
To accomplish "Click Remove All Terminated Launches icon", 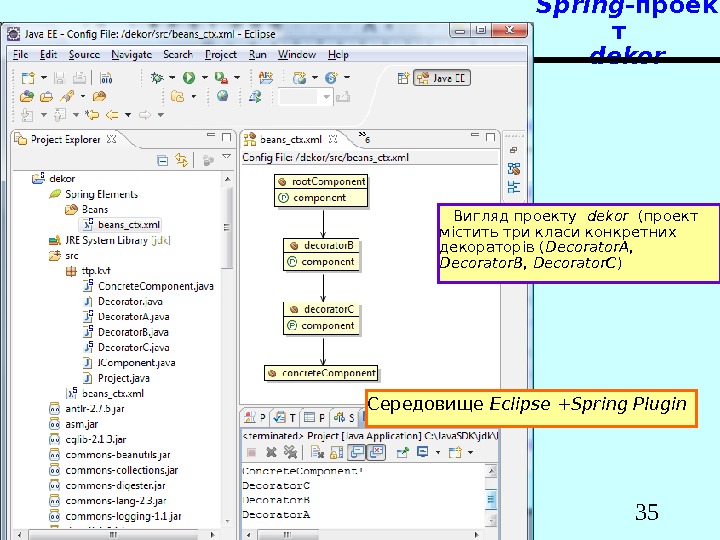I will pyautogui.click(x=290, y=452).
